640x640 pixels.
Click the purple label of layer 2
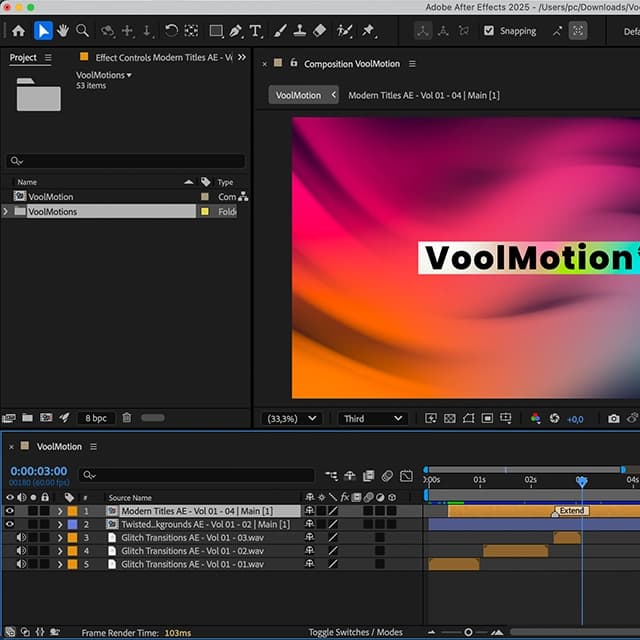coord(72,524)
